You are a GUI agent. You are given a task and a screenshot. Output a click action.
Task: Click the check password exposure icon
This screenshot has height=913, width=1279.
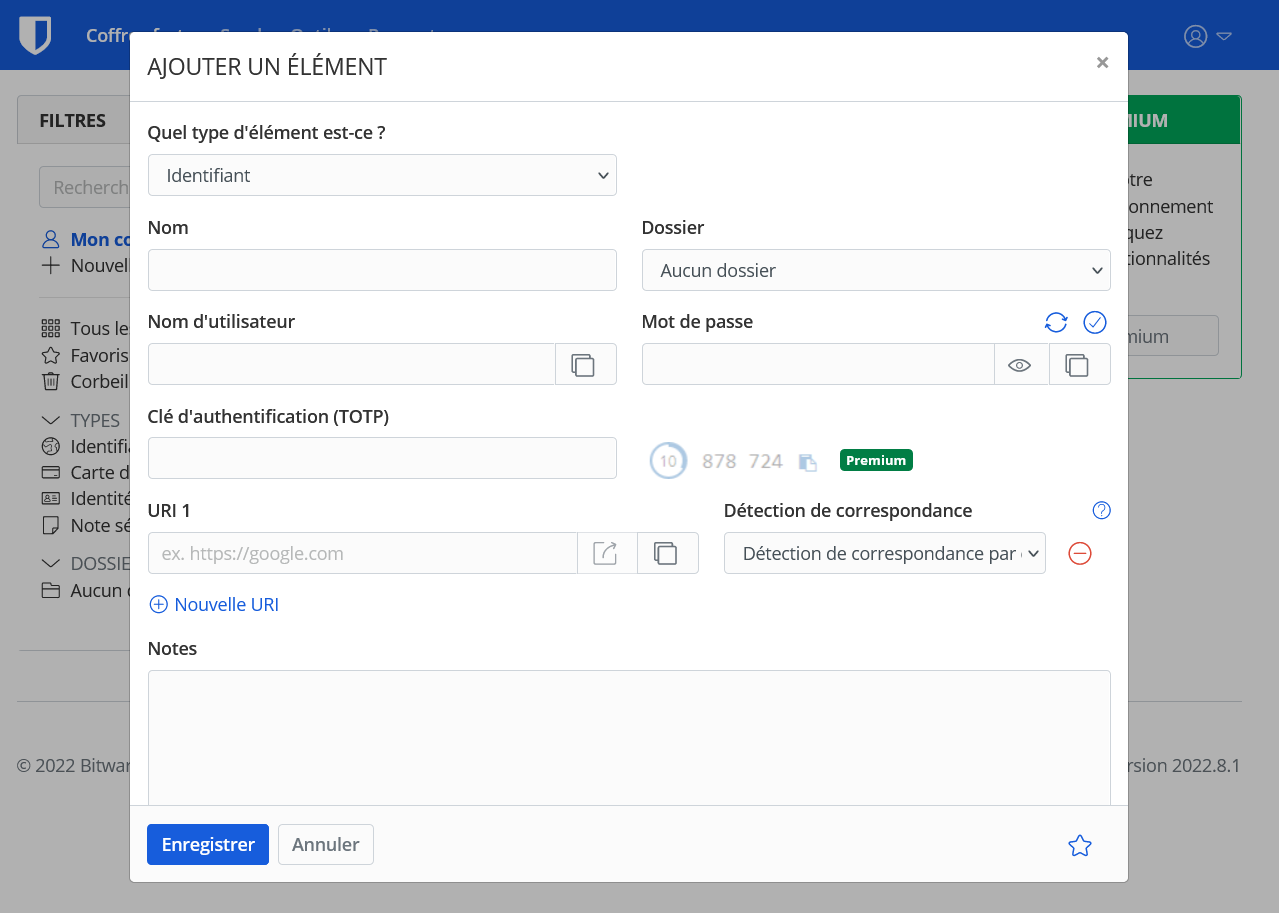[1095, 322]
